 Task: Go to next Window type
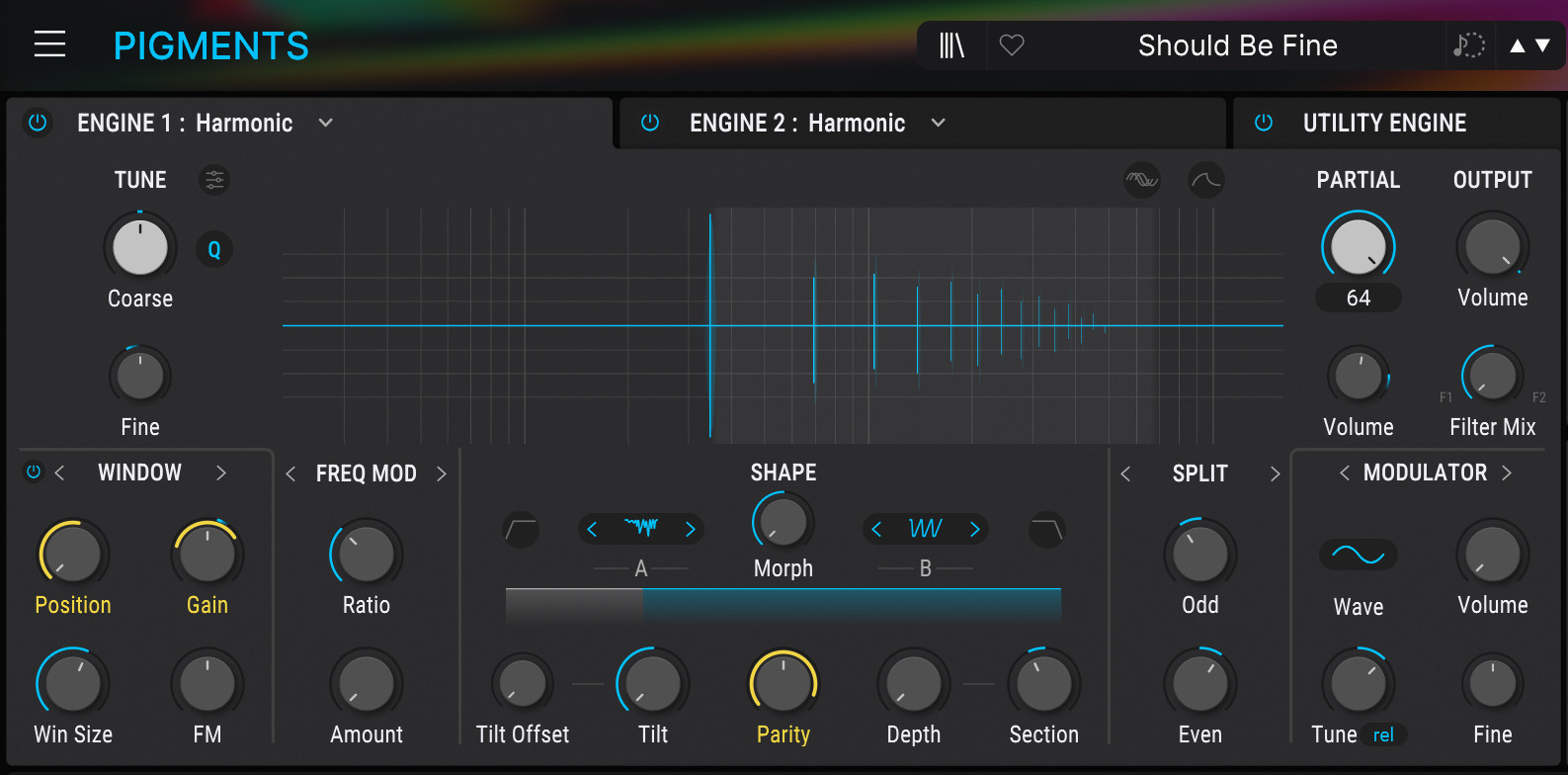pyautogui.click(x=221, y=473)
